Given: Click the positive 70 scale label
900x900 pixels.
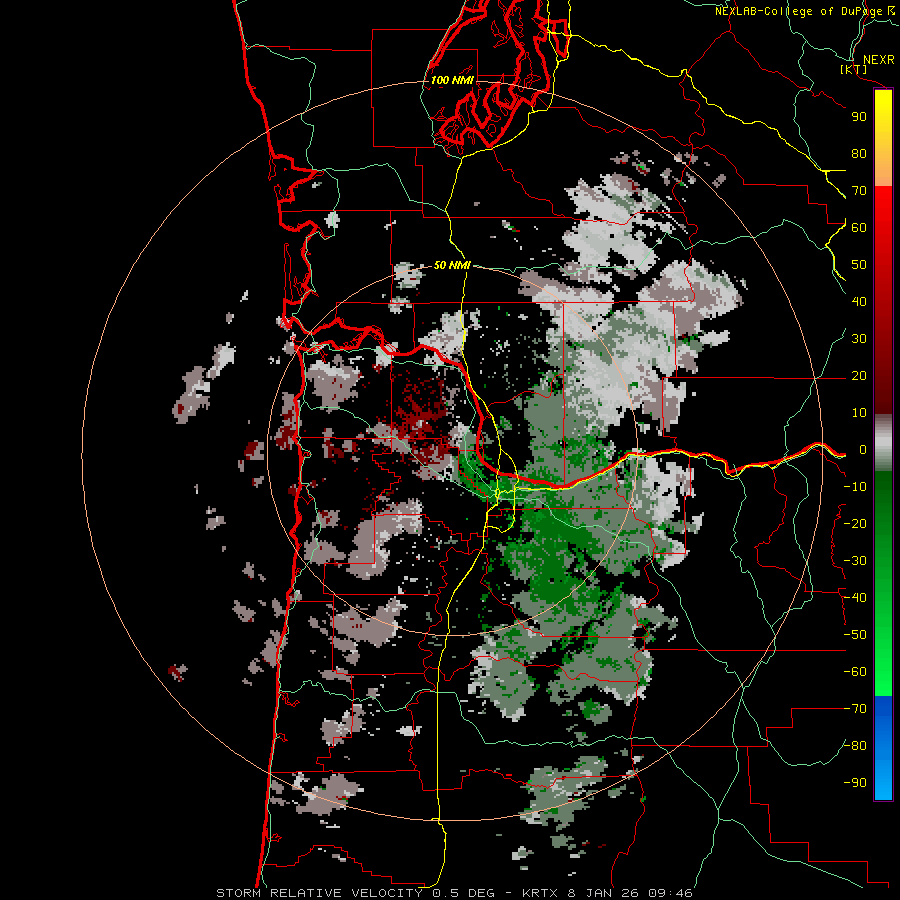Looking at the screenshot, I should pyautogui.click(x=859, y=191).
